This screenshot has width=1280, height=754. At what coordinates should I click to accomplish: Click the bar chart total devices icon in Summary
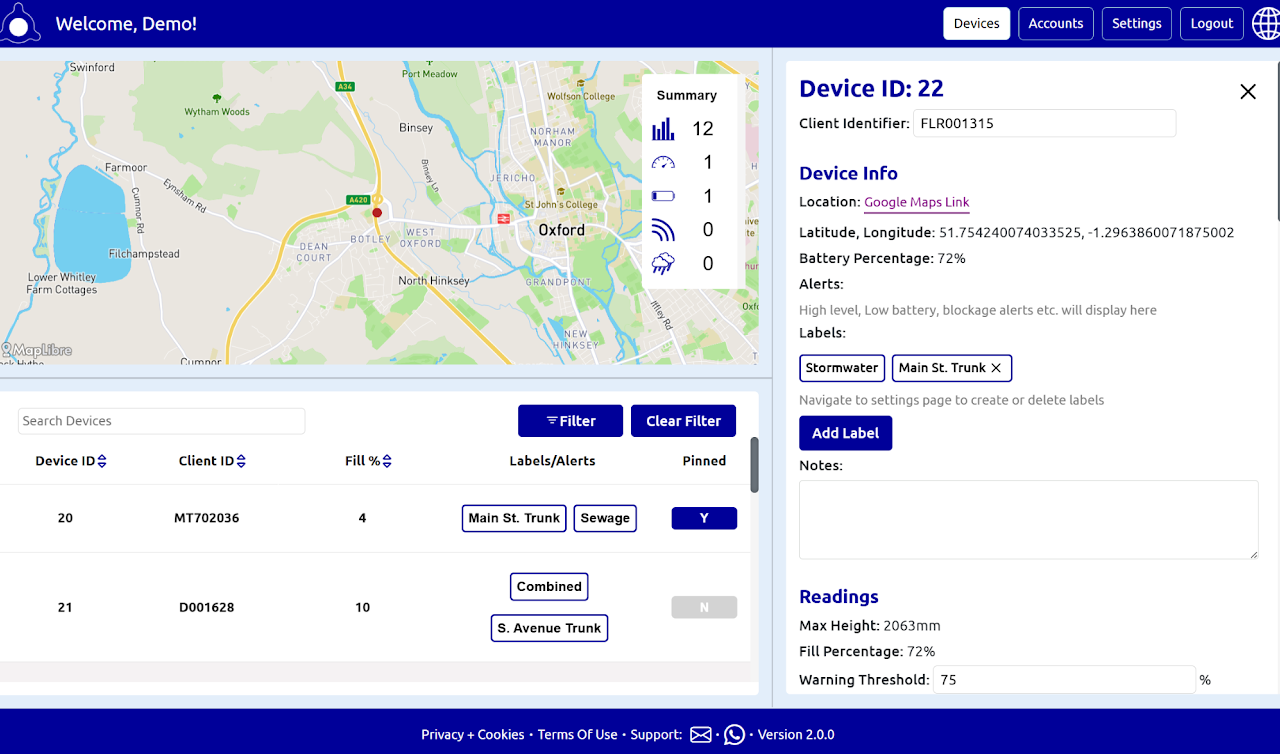pos(663,128)
